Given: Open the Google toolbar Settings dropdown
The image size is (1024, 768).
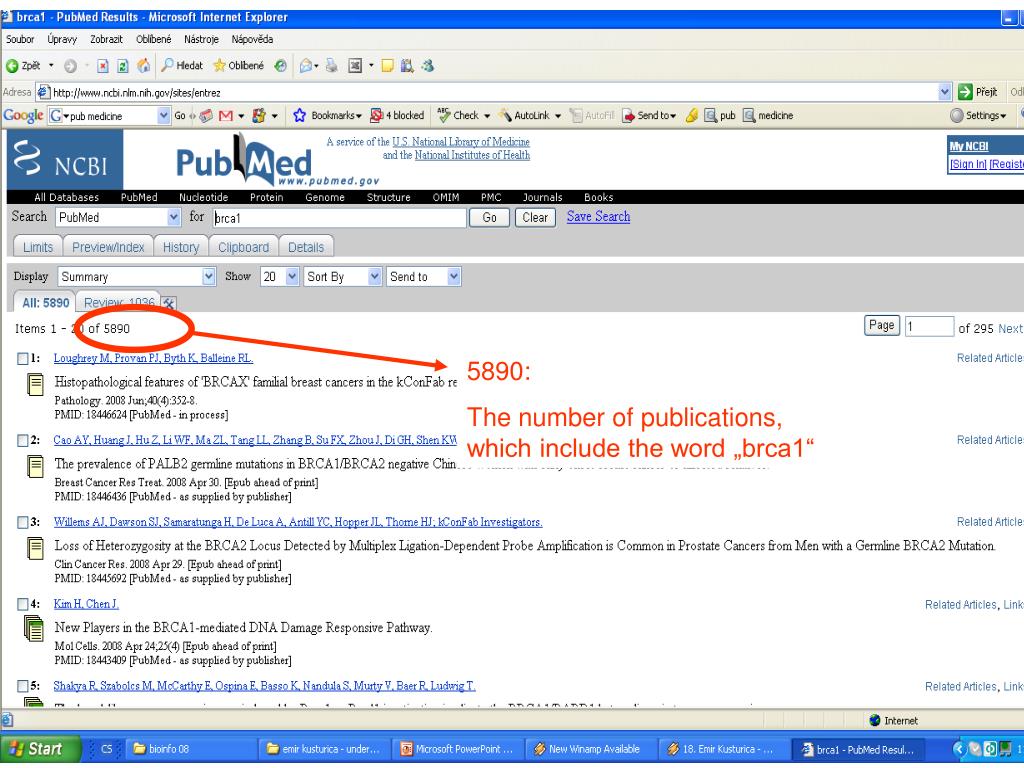Looking at the screenshot, I should tap(978, 116).
